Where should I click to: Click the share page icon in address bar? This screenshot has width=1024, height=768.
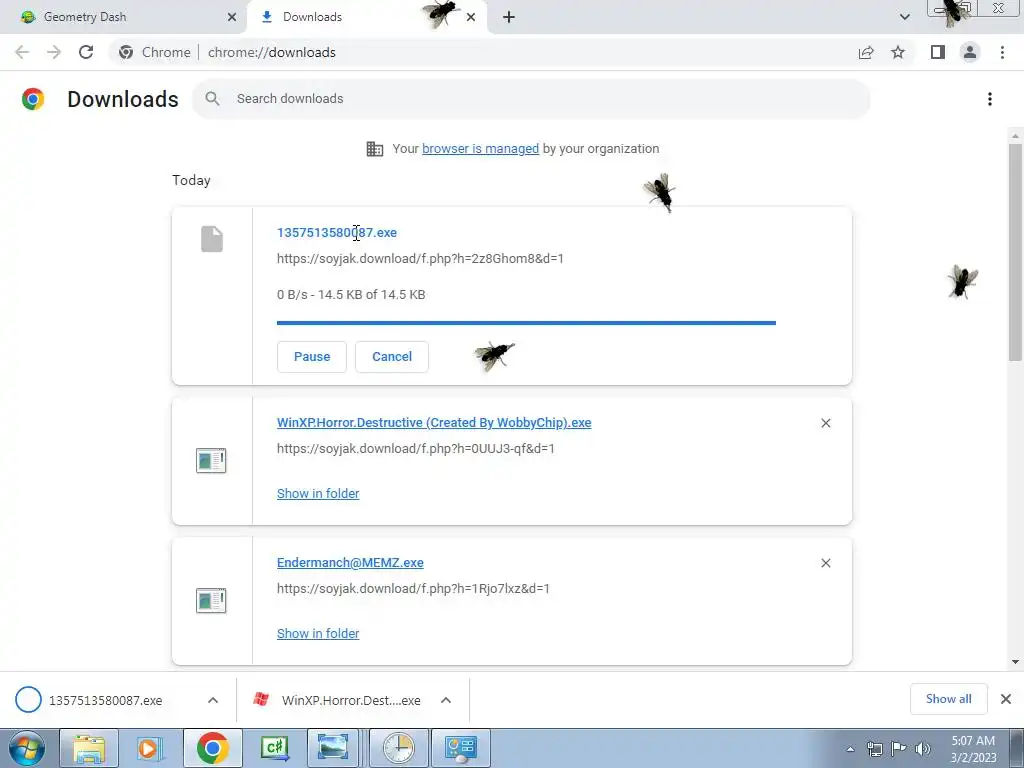coord(866,52)
